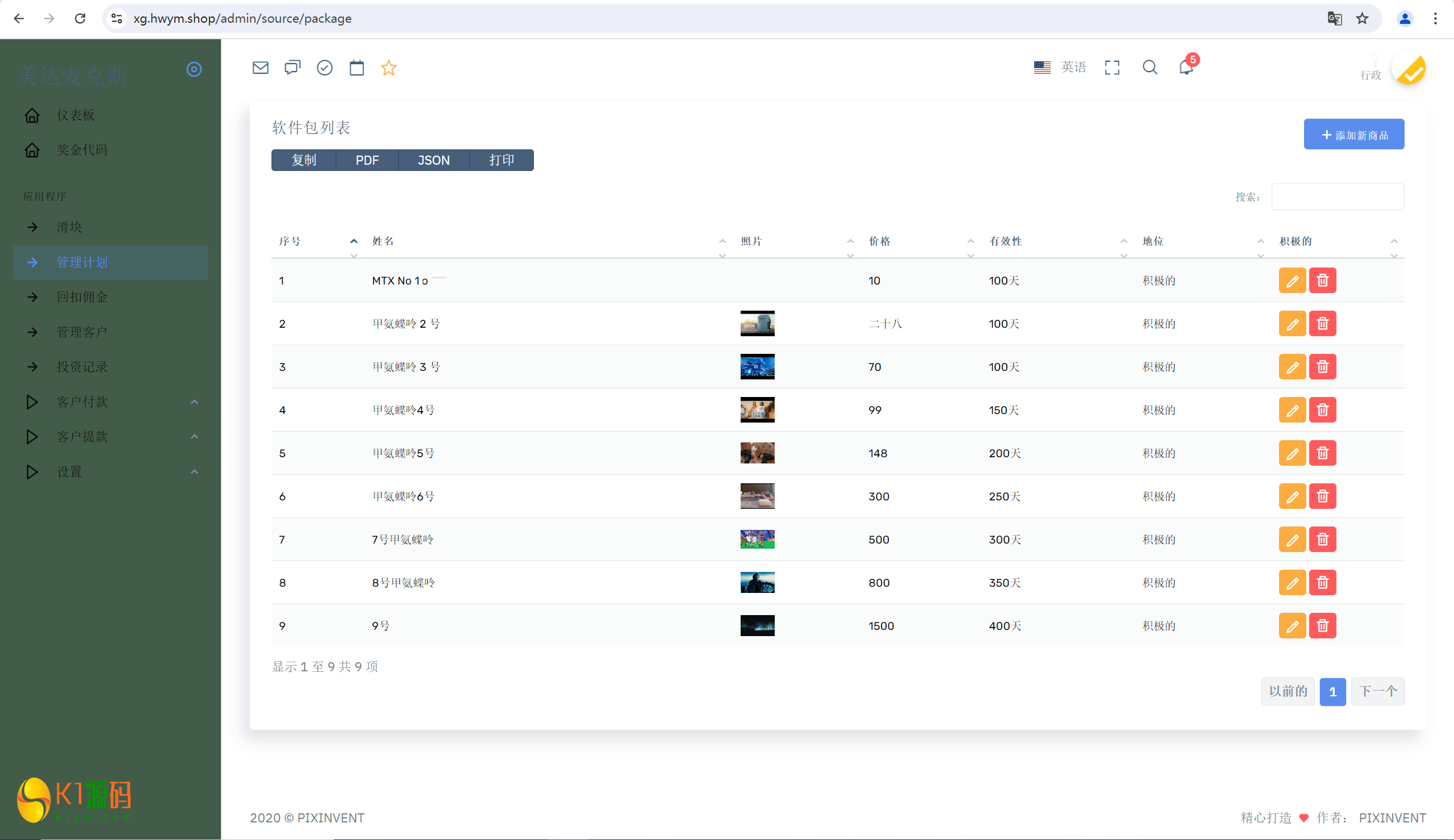Image resolution: width=1454 pixels, height=840 pixels.
Task: Click the edit pencil for row 3
Action: click(1292, 367)
